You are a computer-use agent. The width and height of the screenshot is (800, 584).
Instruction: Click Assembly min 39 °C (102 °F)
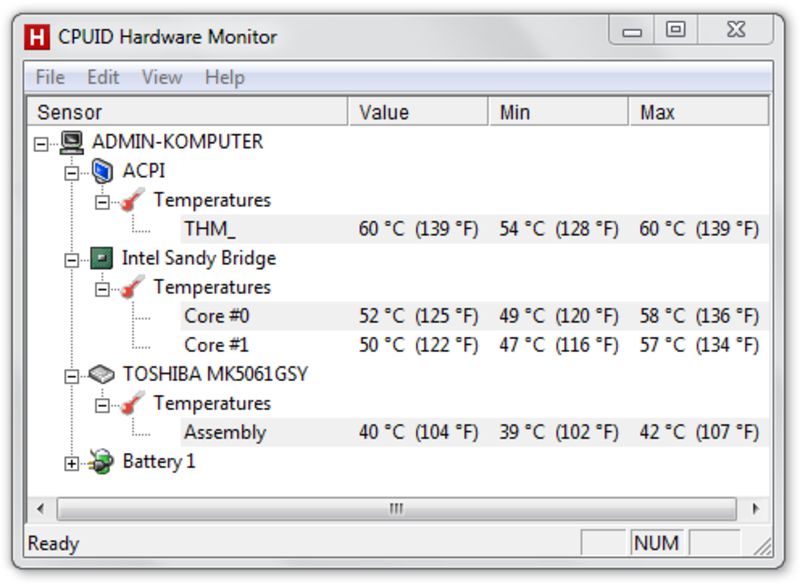point(559,433)
